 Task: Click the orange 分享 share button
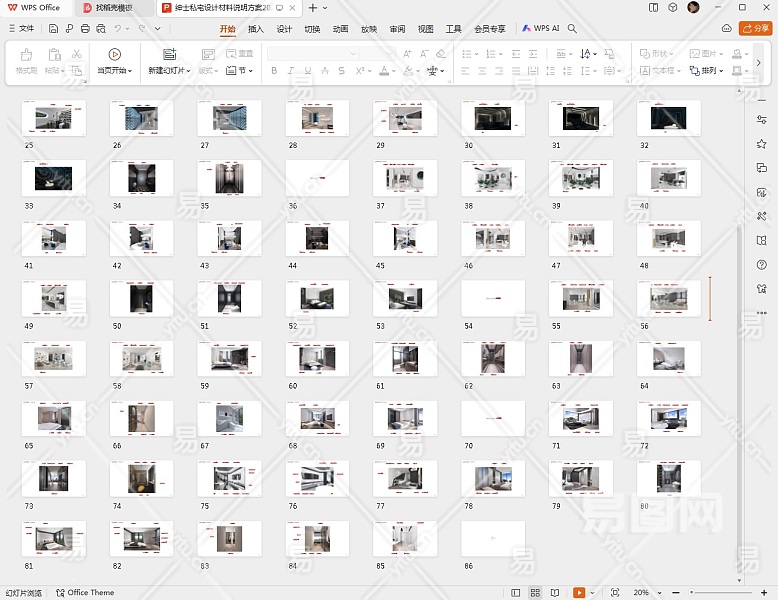[x=755, y=29]
